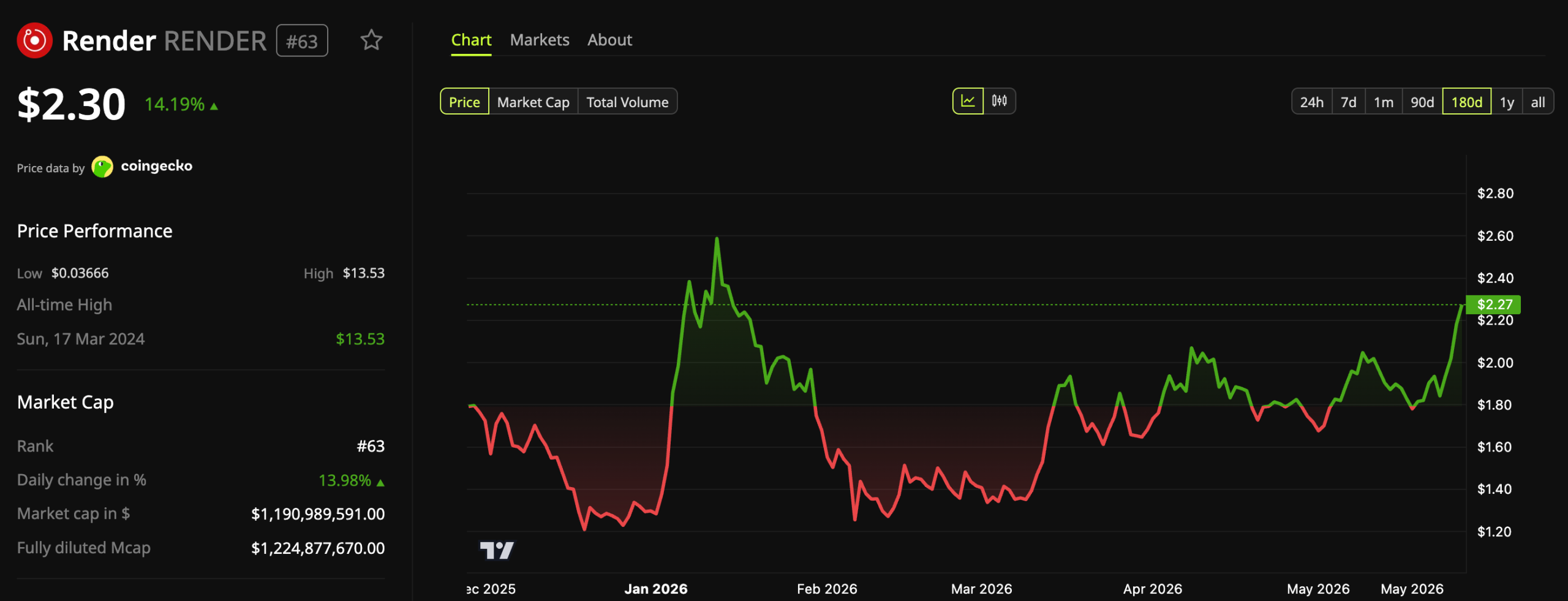Image resolution: width=1568 pixels, height=601 pixels.
Task: Click the Low $0.03666 value
Action: [80, 273]
